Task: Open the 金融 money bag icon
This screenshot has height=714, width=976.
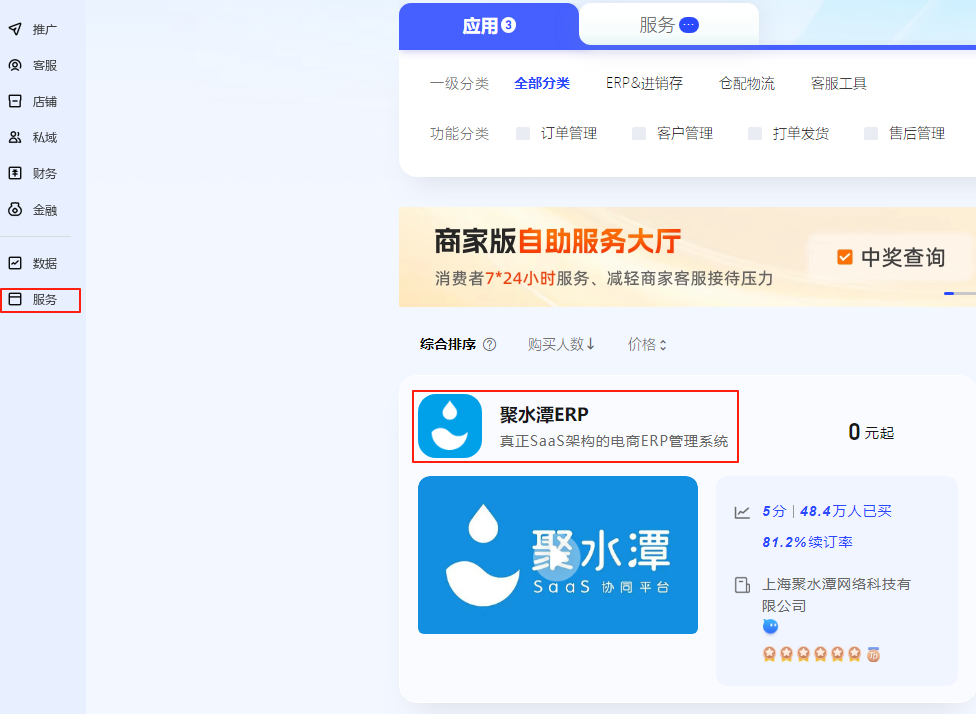Action: click(15, 210)
